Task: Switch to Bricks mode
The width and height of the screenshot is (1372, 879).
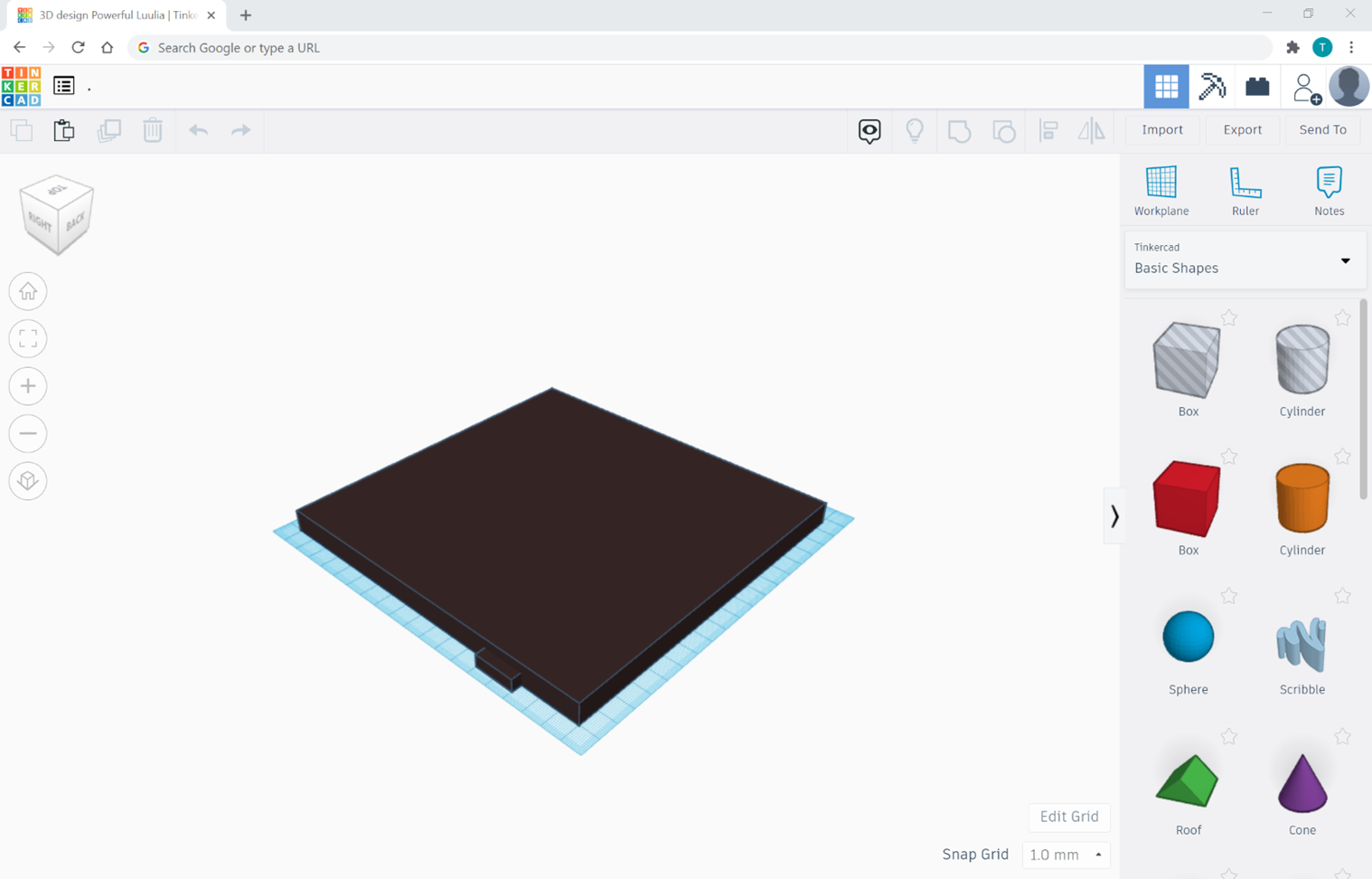Action: point(1257,87)
